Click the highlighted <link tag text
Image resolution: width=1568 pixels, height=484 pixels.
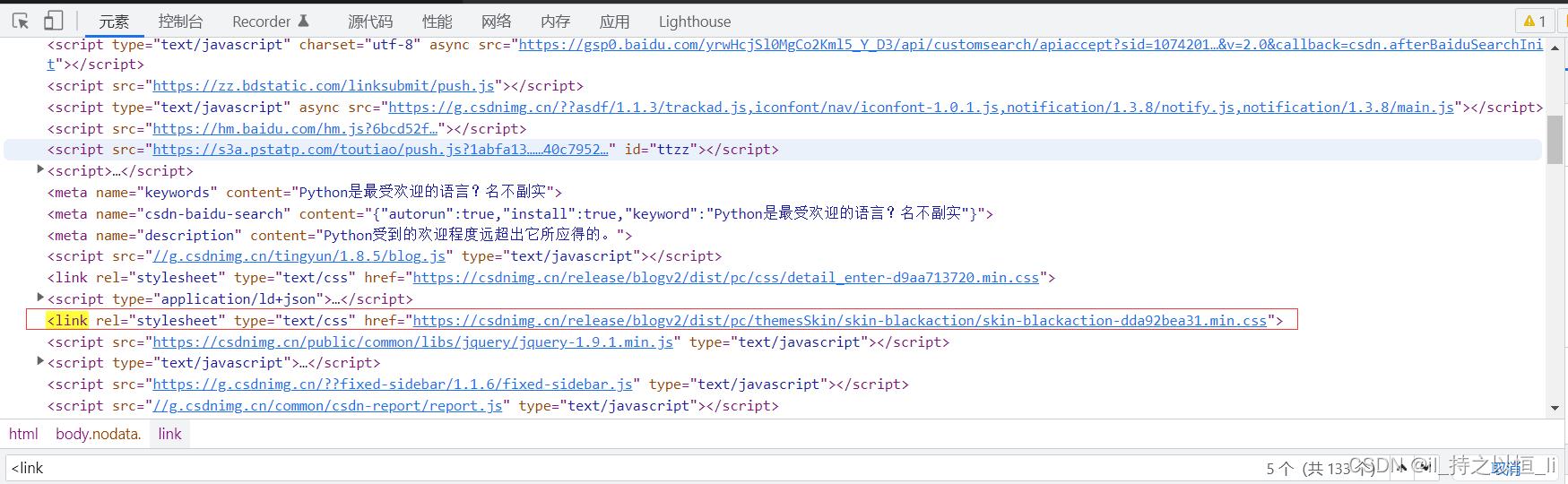(x=67, y=321)
